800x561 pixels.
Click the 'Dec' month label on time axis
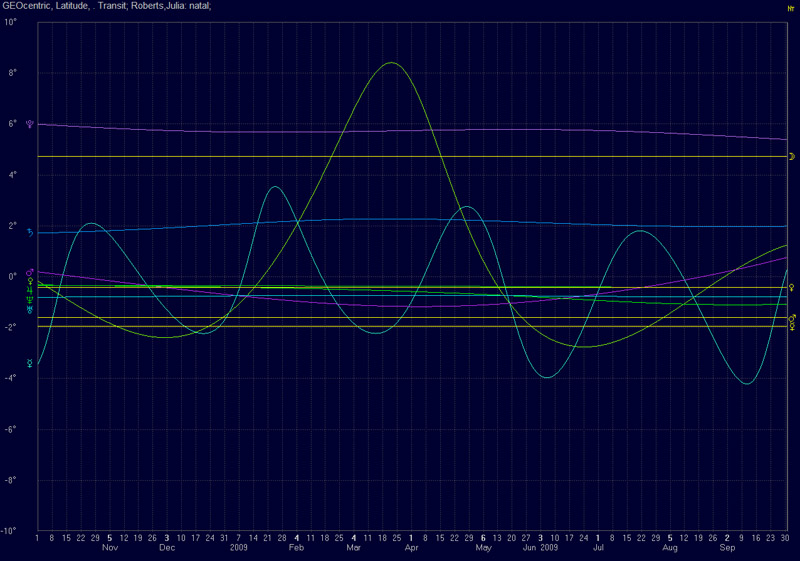tap(167, 548)
